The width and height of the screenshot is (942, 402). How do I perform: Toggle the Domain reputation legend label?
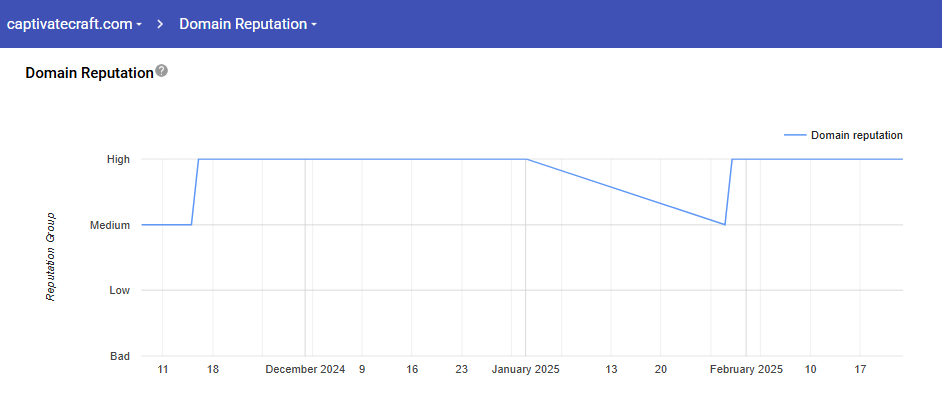click(856, 135)
